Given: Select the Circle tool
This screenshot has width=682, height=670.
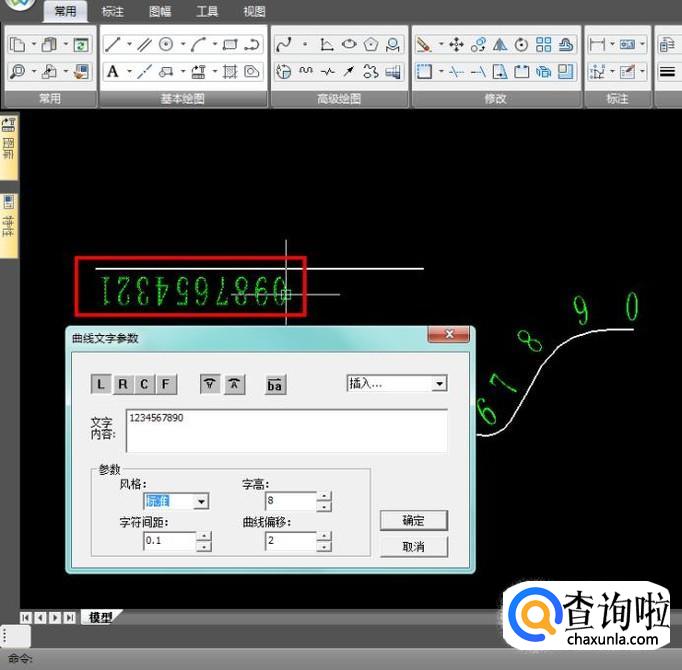Looking at the screenshot, I should point(166,44).
